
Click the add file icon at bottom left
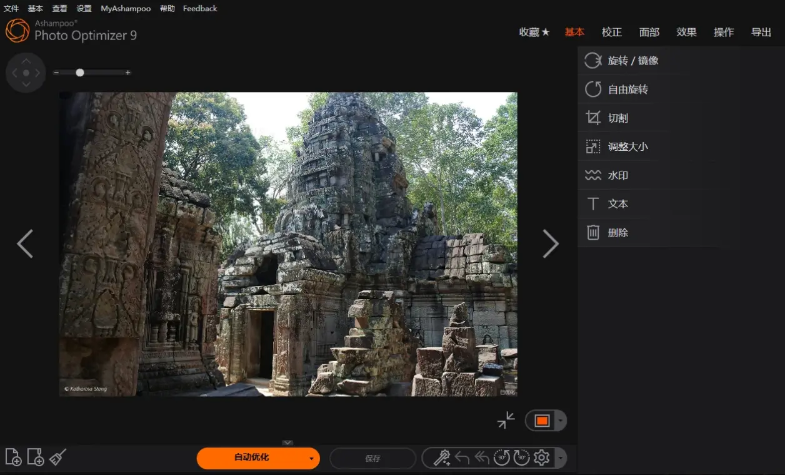(x=13, y=458)
